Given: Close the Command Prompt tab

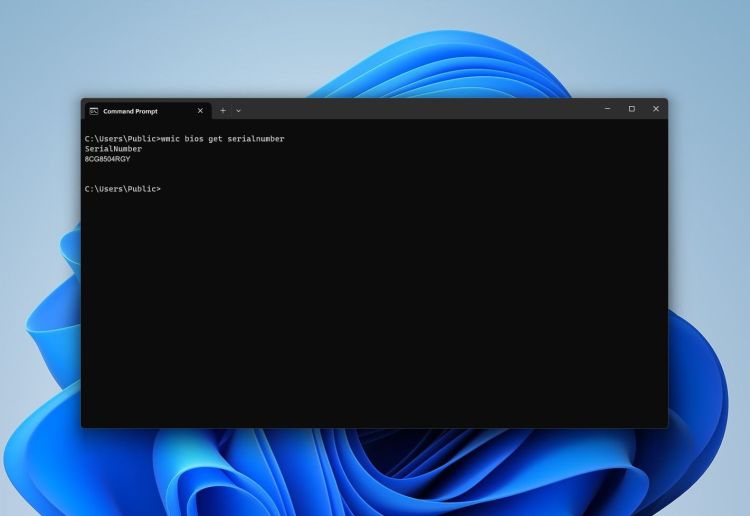Looking at the screenshot, I should coord(200,111).
